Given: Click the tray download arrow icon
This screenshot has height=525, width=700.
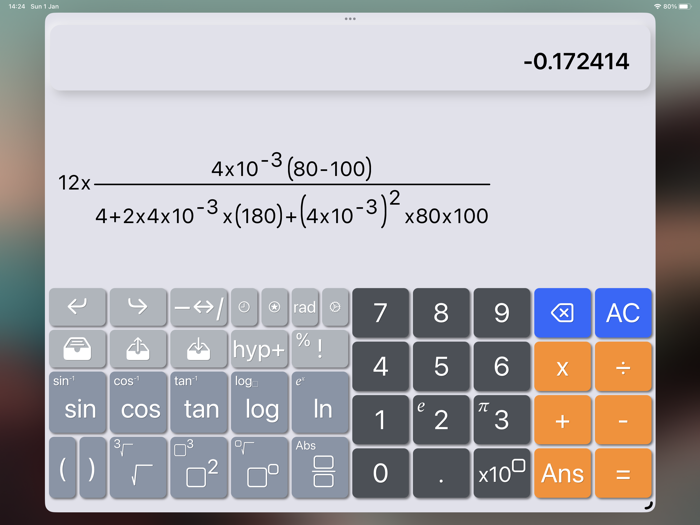Looking at the screenshot, I should 199,349.
